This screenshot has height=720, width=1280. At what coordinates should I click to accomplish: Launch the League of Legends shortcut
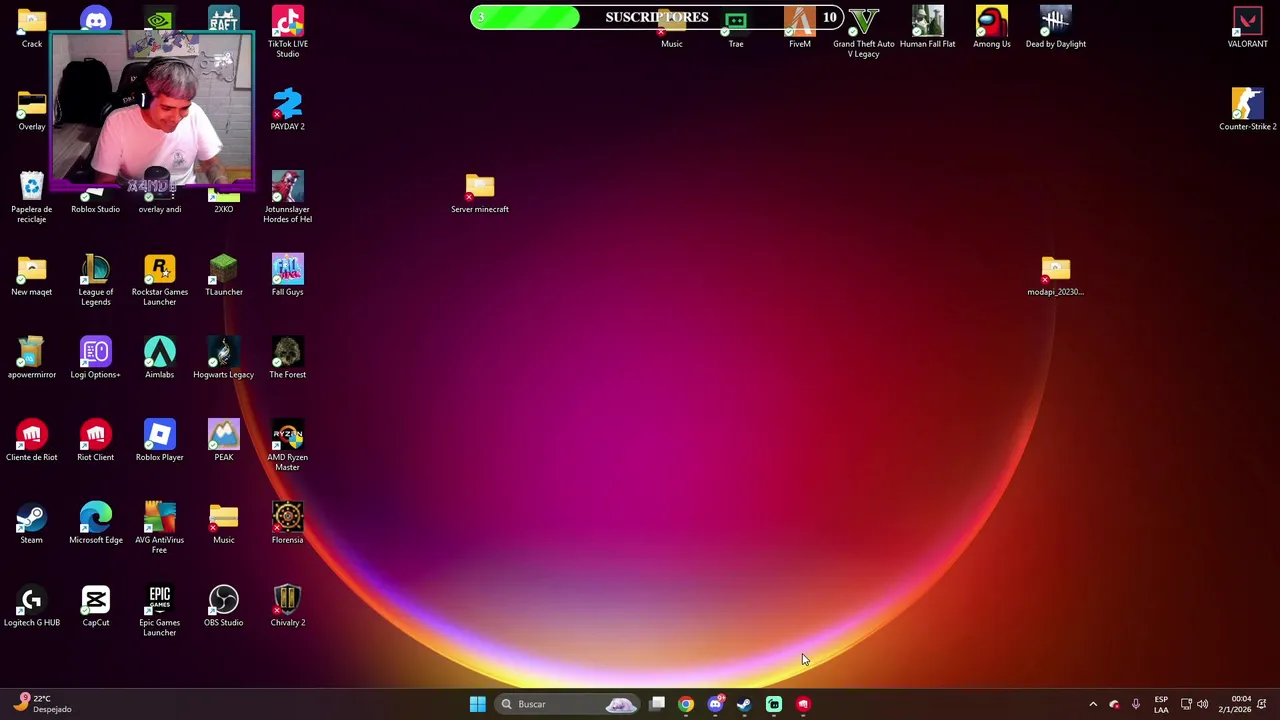[96, 279]
